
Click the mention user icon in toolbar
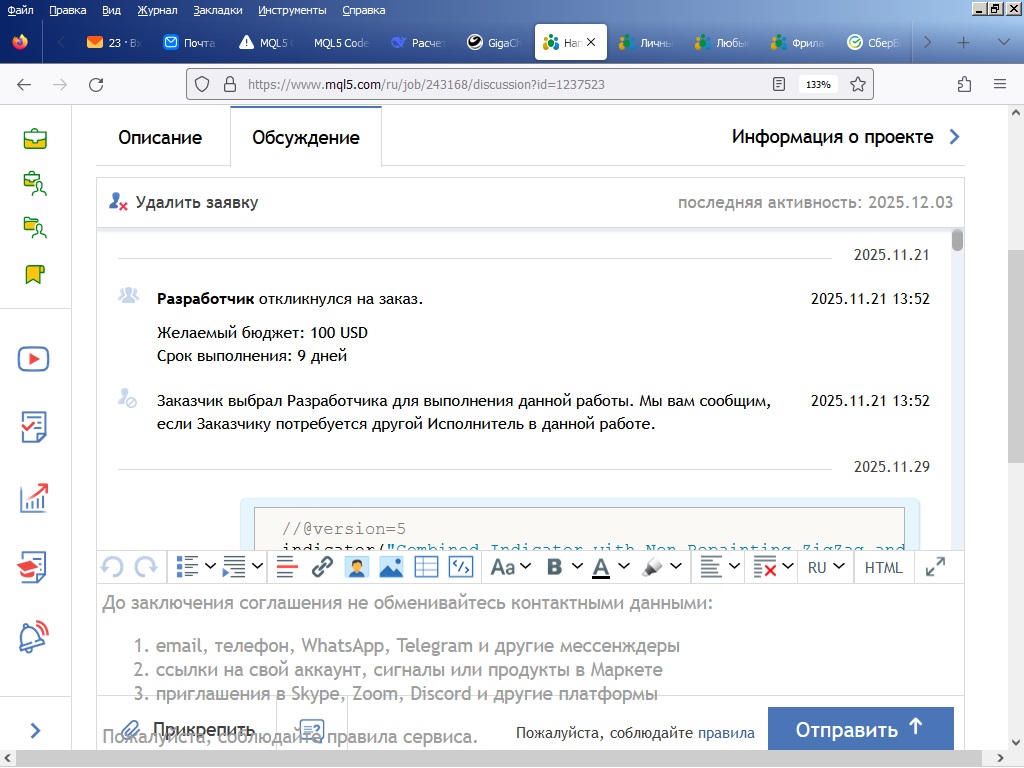pos(356,567)
